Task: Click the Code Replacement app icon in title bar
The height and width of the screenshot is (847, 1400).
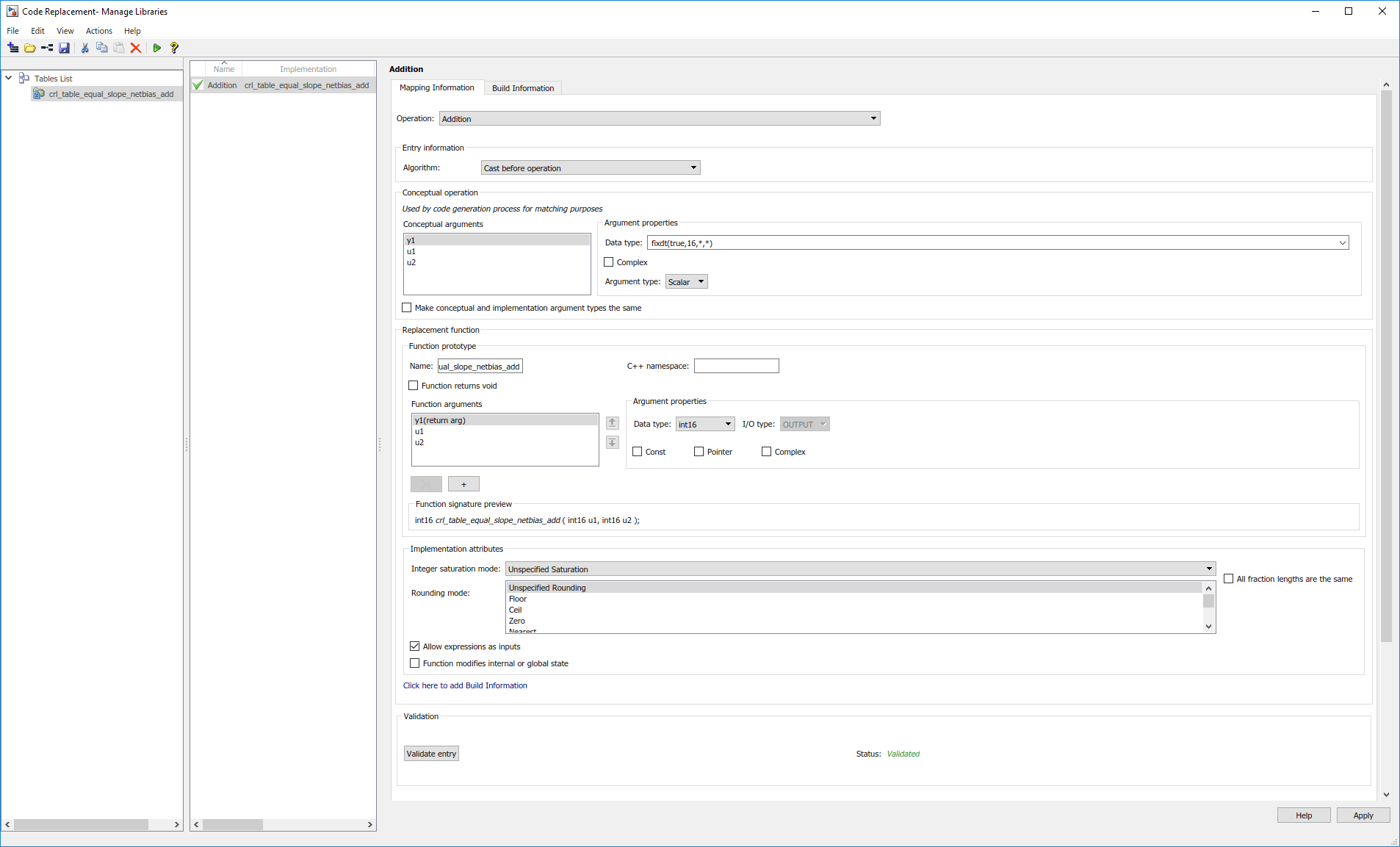Action: [x=12, y=11]
